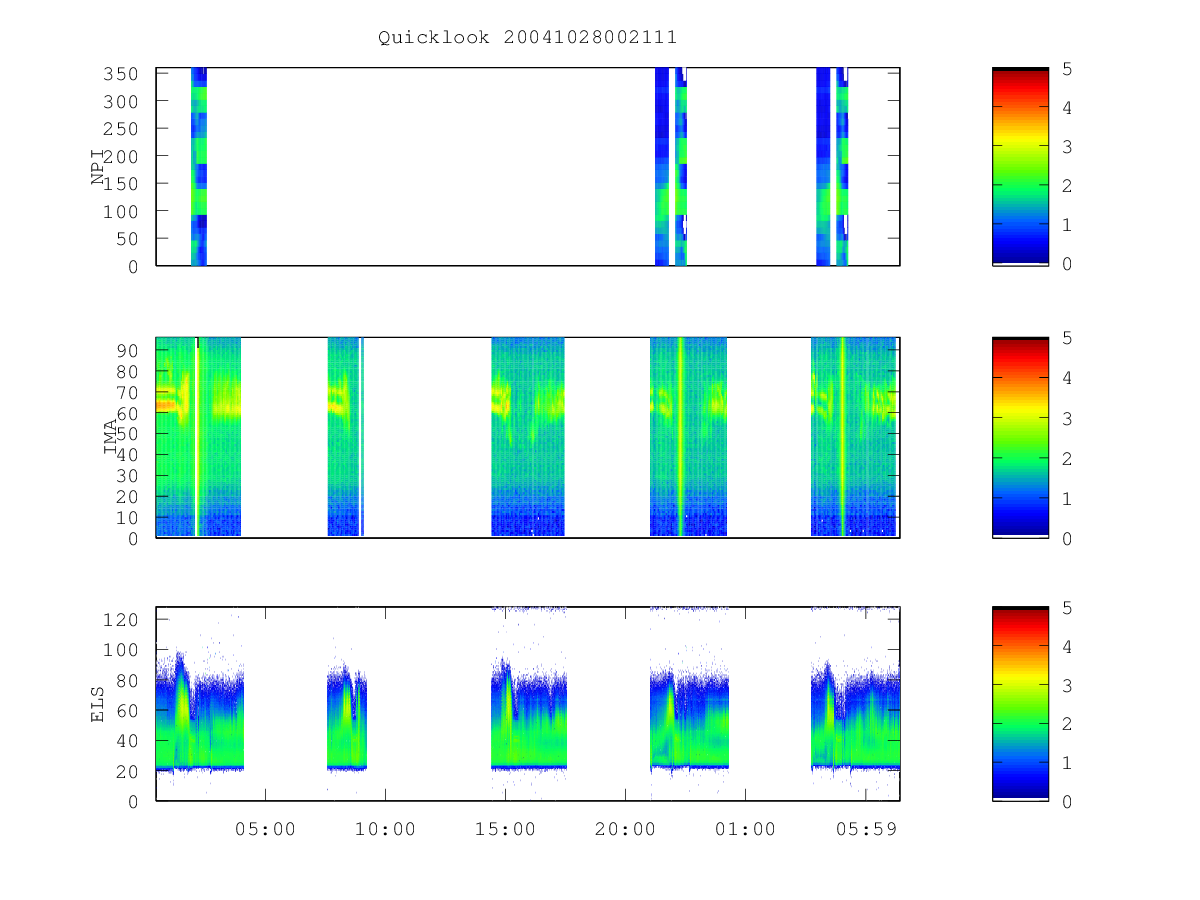Click the ELS data block above 10:00
The height and width of the screenshot is (900, 1200).
point(347,718)
